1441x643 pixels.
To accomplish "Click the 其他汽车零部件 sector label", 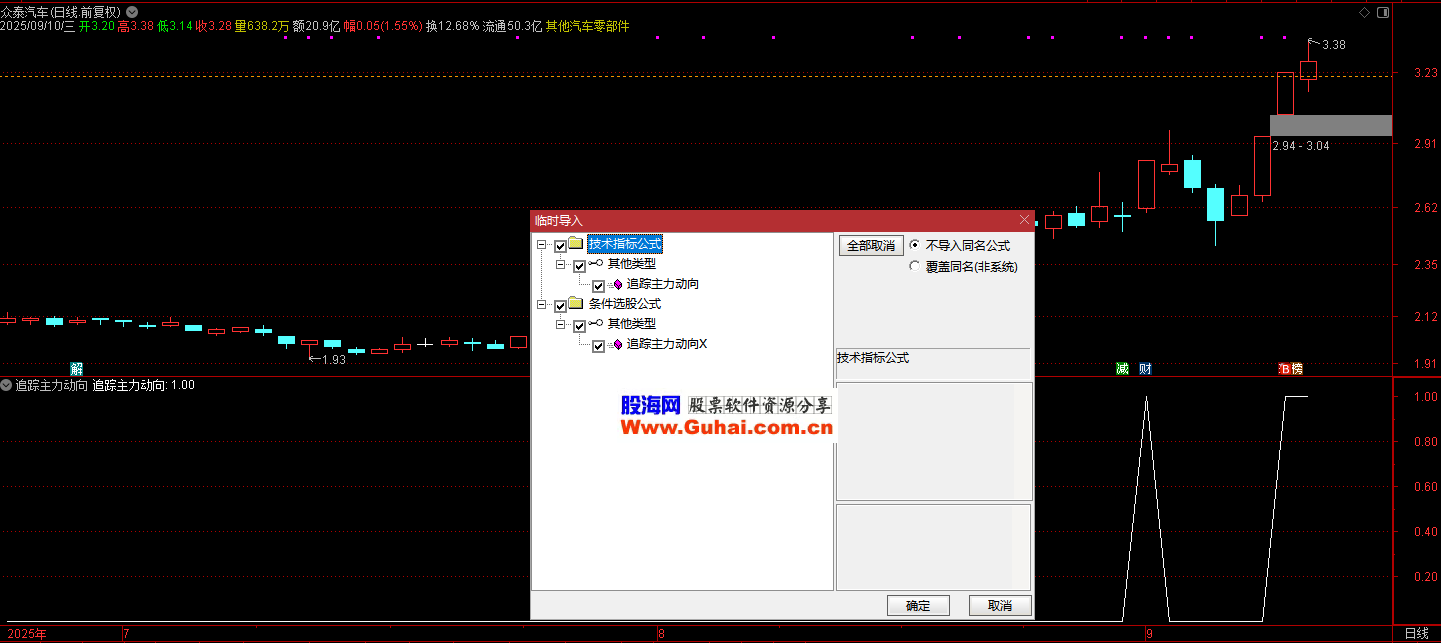I will (x=588, y=27).
